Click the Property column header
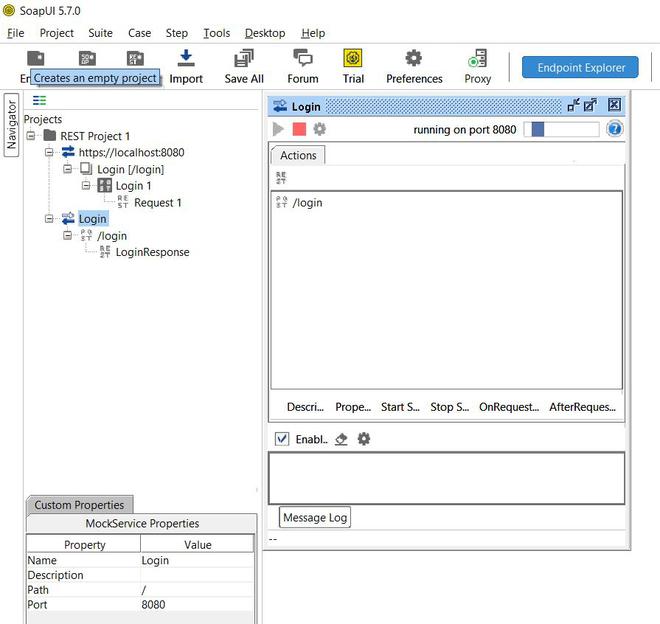660x624 pixels. 84,544
